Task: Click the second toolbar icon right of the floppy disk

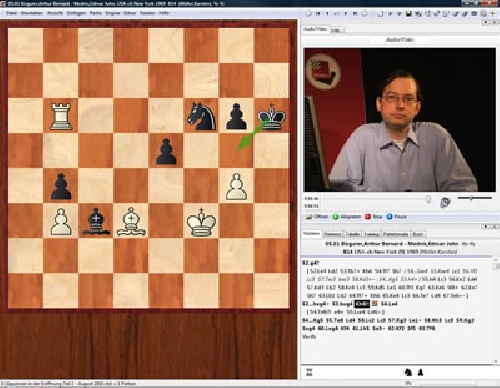Action: (428, 14)
